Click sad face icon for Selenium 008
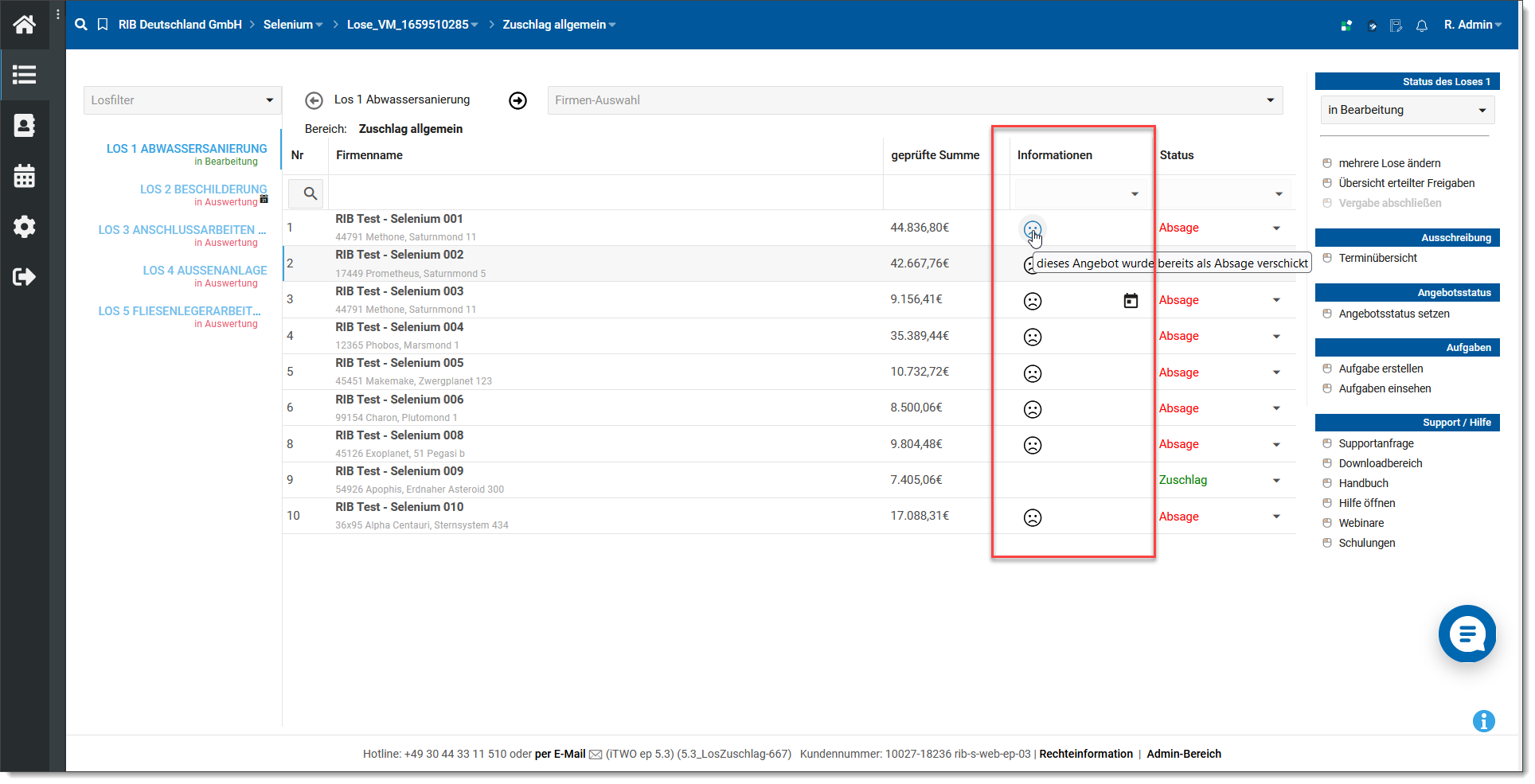This screenshot has width=1535, height=784. coord(1033,445)
